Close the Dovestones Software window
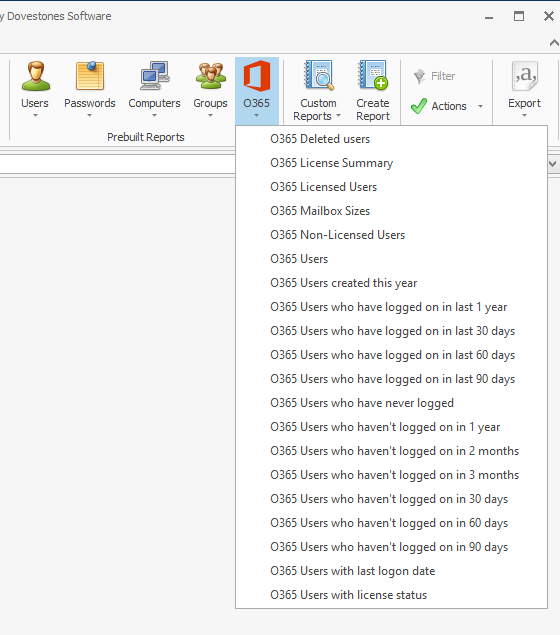This screenshot has height=635, width=560. tap(549, 16)
